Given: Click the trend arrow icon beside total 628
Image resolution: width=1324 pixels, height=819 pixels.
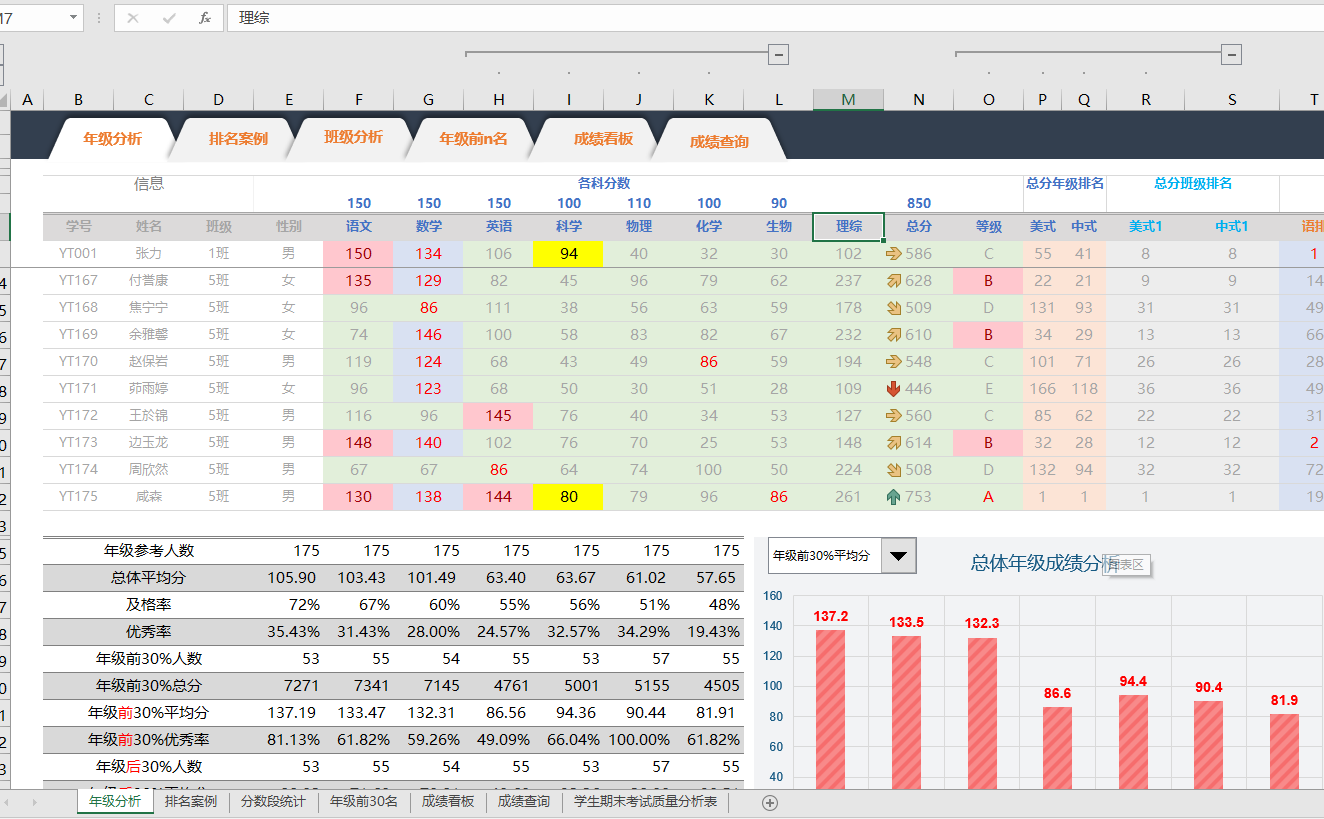Looking at the screenshot, I should (x=893, y=281).
